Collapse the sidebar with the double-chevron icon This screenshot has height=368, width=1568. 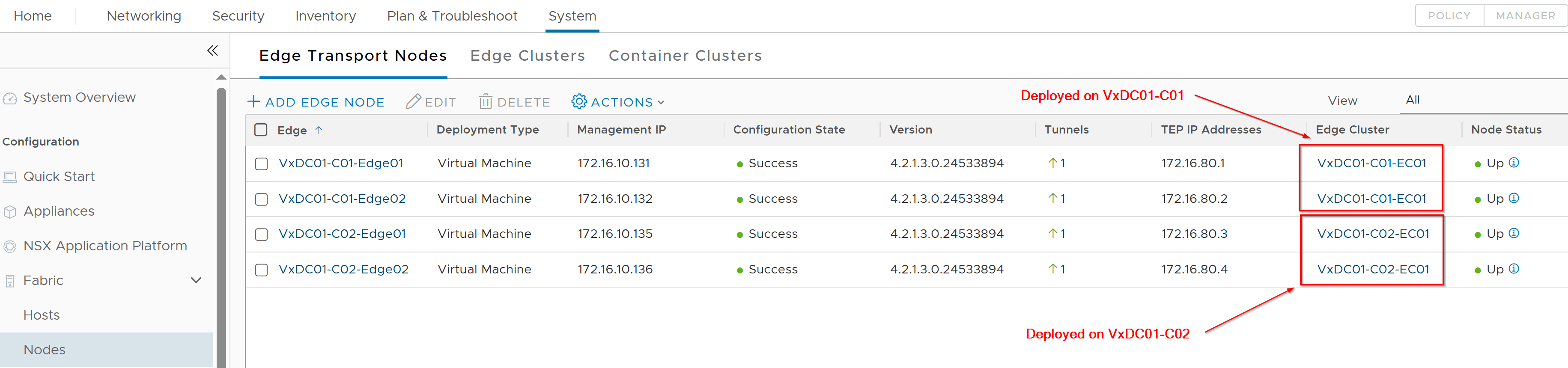click(x=212, y=50)
